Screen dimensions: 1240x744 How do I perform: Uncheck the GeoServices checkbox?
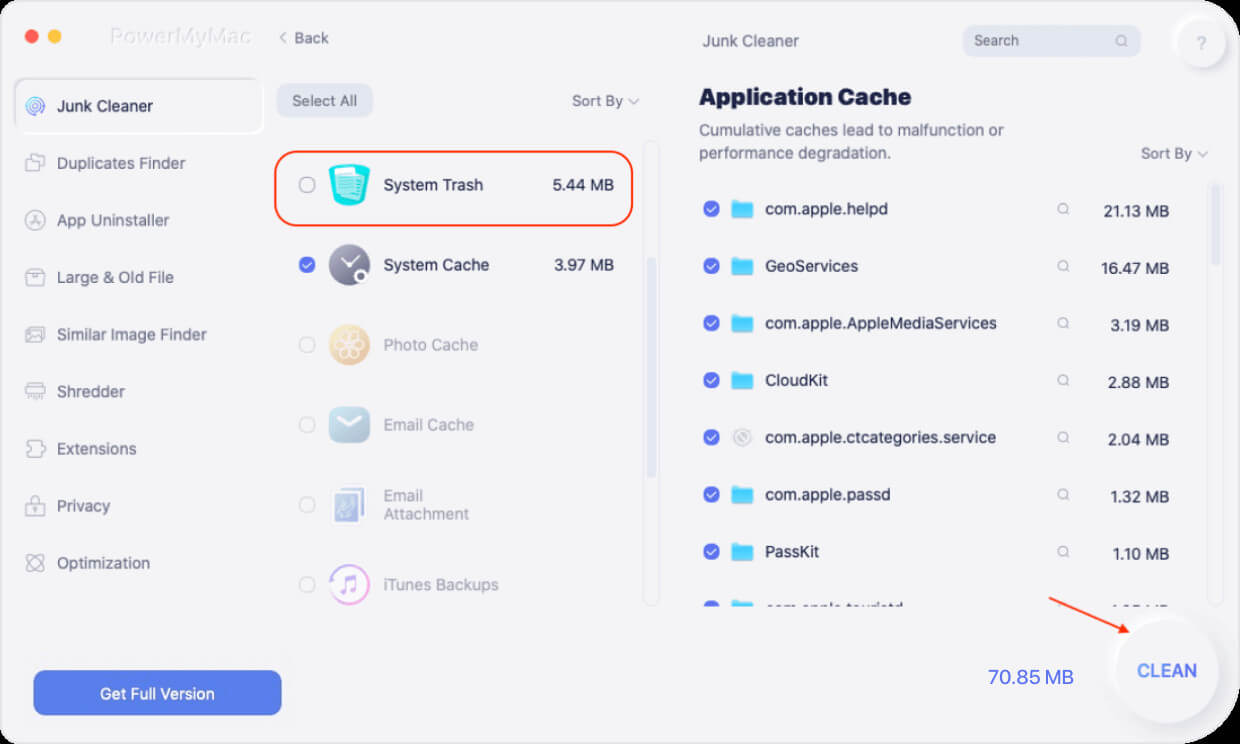[x=711, y=266]
